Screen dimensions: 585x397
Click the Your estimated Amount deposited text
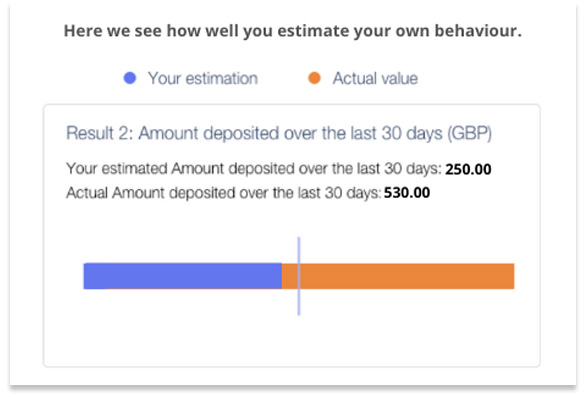click(254, 169)
